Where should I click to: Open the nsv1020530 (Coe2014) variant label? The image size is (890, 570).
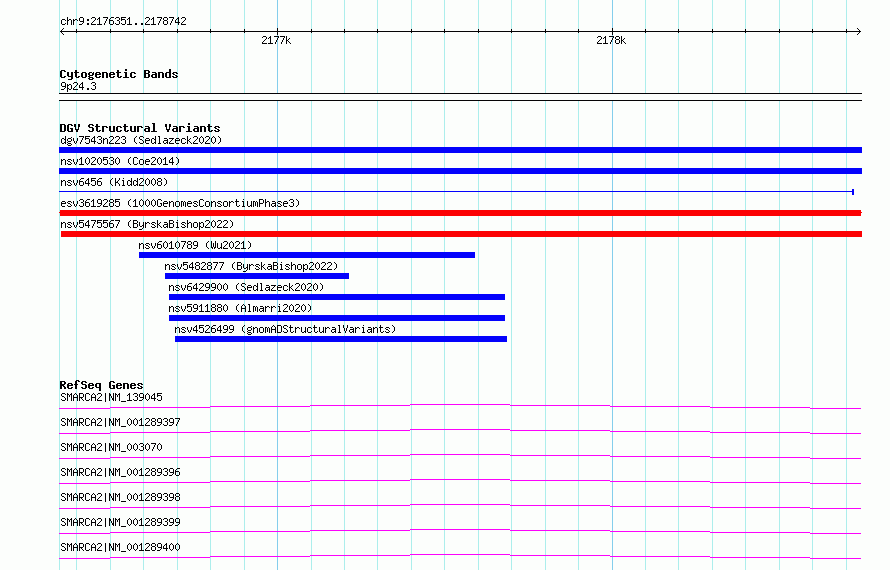(x=120, y=161)
